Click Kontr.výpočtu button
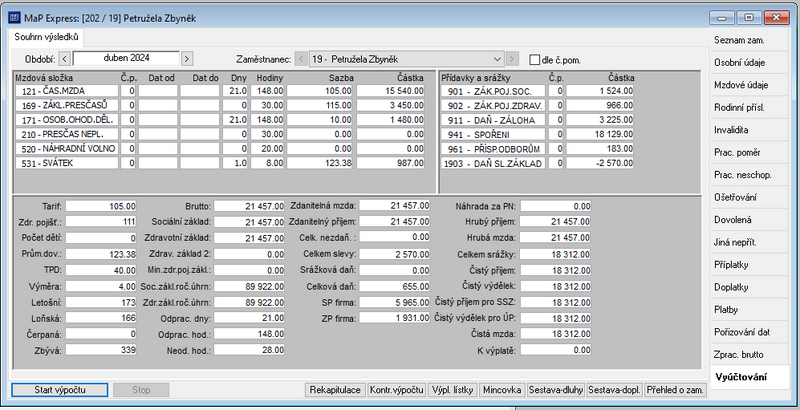 click(396, 390)
